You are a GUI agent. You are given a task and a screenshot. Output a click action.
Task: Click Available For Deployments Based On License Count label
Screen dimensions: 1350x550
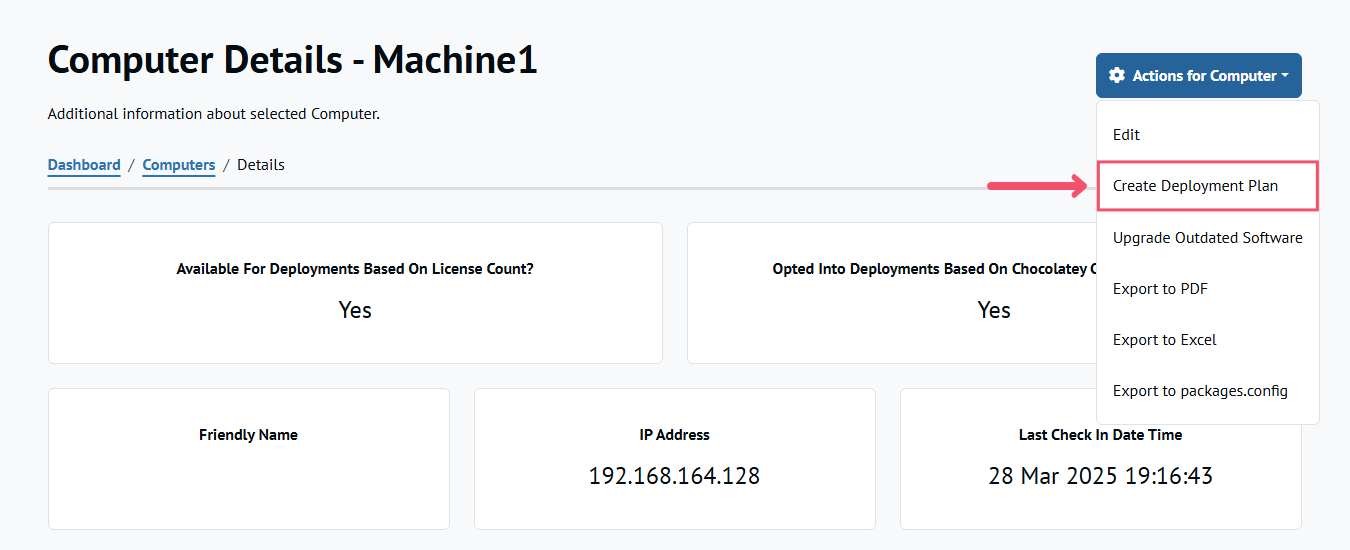[x=355, y=269]
